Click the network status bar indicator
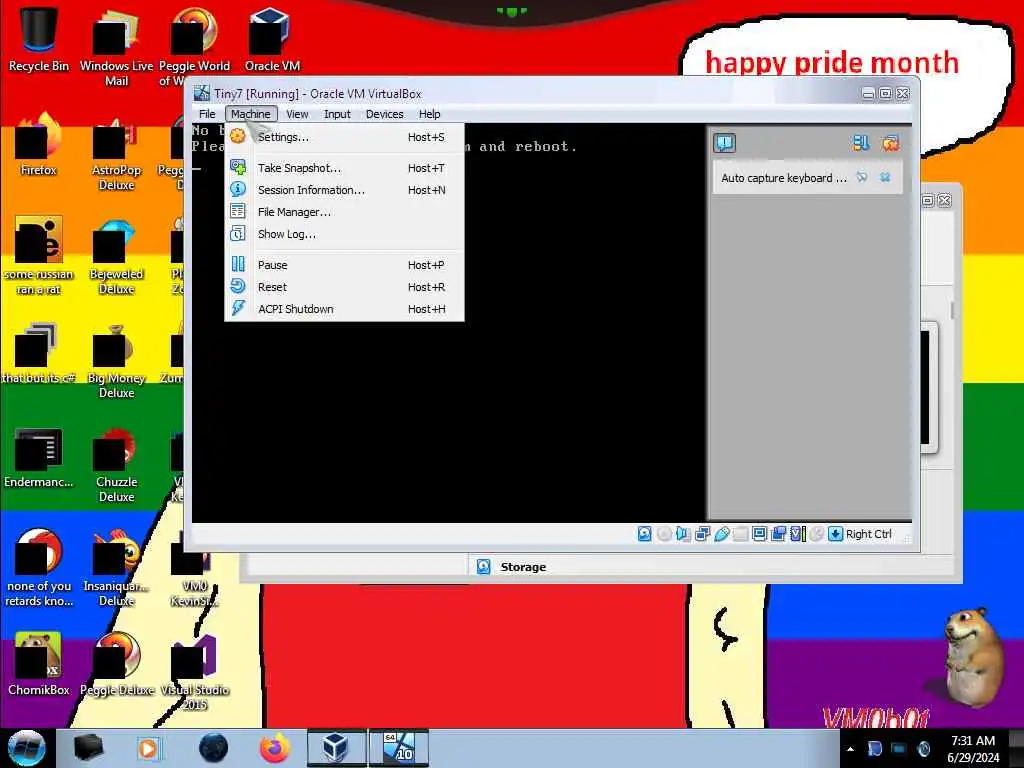 (x=703, y=534)
